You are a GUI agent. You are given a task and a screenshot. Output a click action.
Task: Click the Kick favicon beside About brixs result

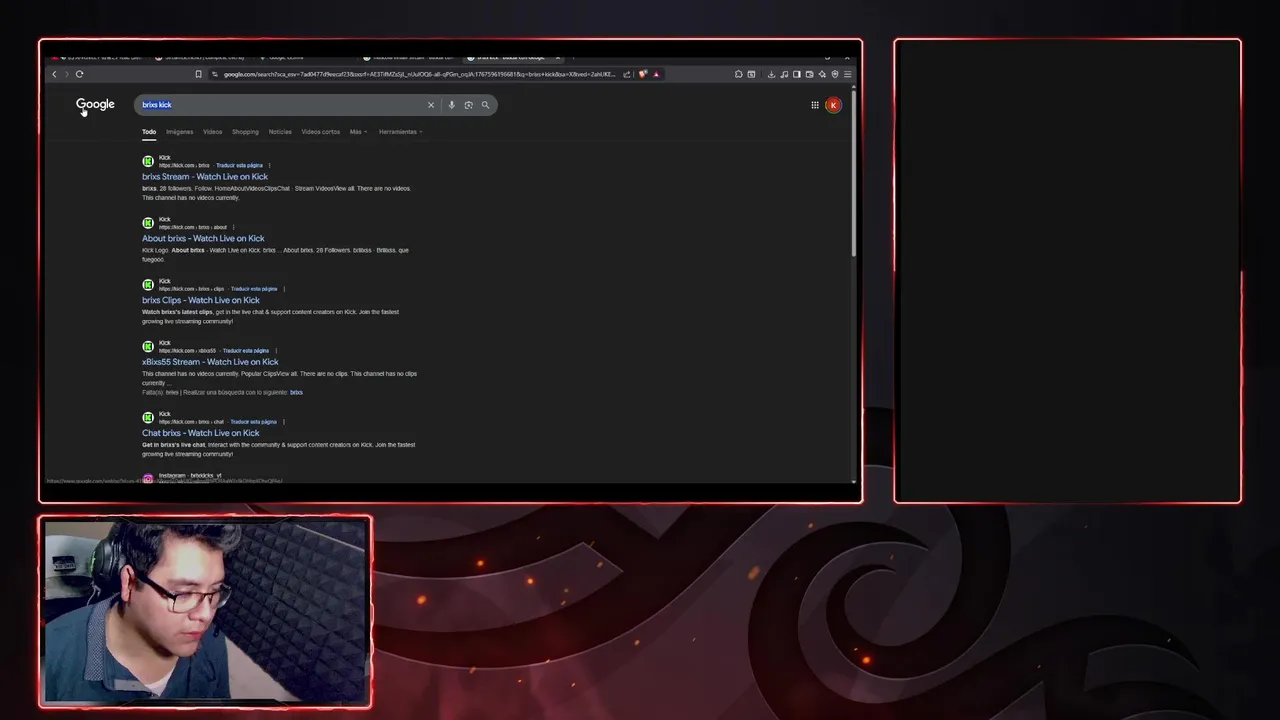click(x=148, y=223)
